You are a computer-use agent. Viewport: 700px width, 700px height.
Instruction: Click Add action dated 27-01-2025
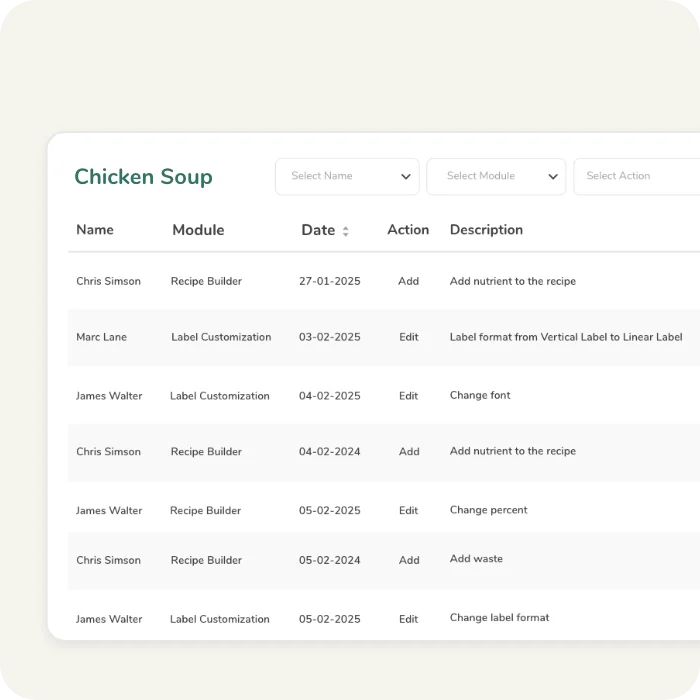click(408, 281)
